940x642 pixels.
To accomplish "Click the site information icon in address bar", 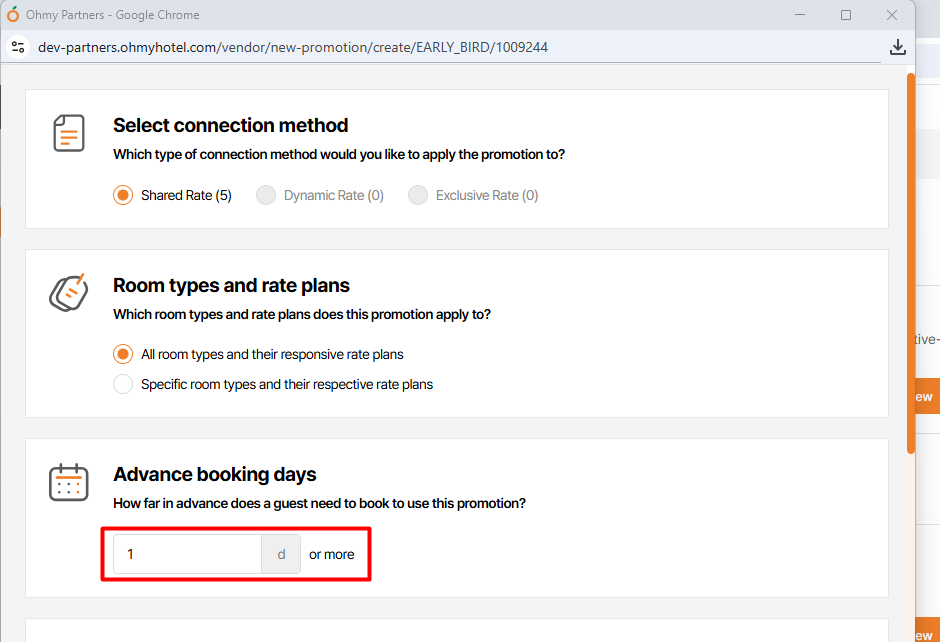I will click(17, 47).
